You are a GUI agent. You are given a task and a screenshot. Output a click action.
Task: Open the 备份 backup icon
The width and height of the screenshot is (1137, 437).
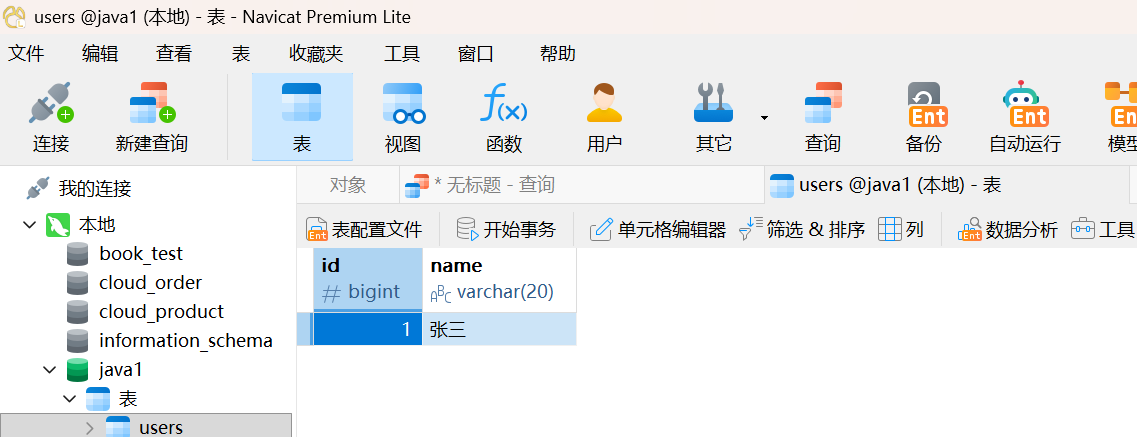pos(926,105)
